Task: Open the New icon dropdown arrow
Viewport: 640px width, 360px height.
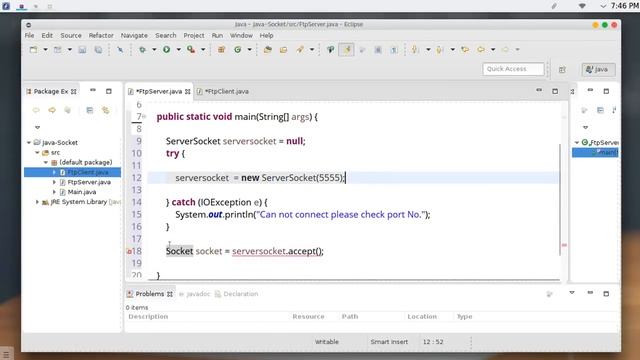Action: point(45,49)
